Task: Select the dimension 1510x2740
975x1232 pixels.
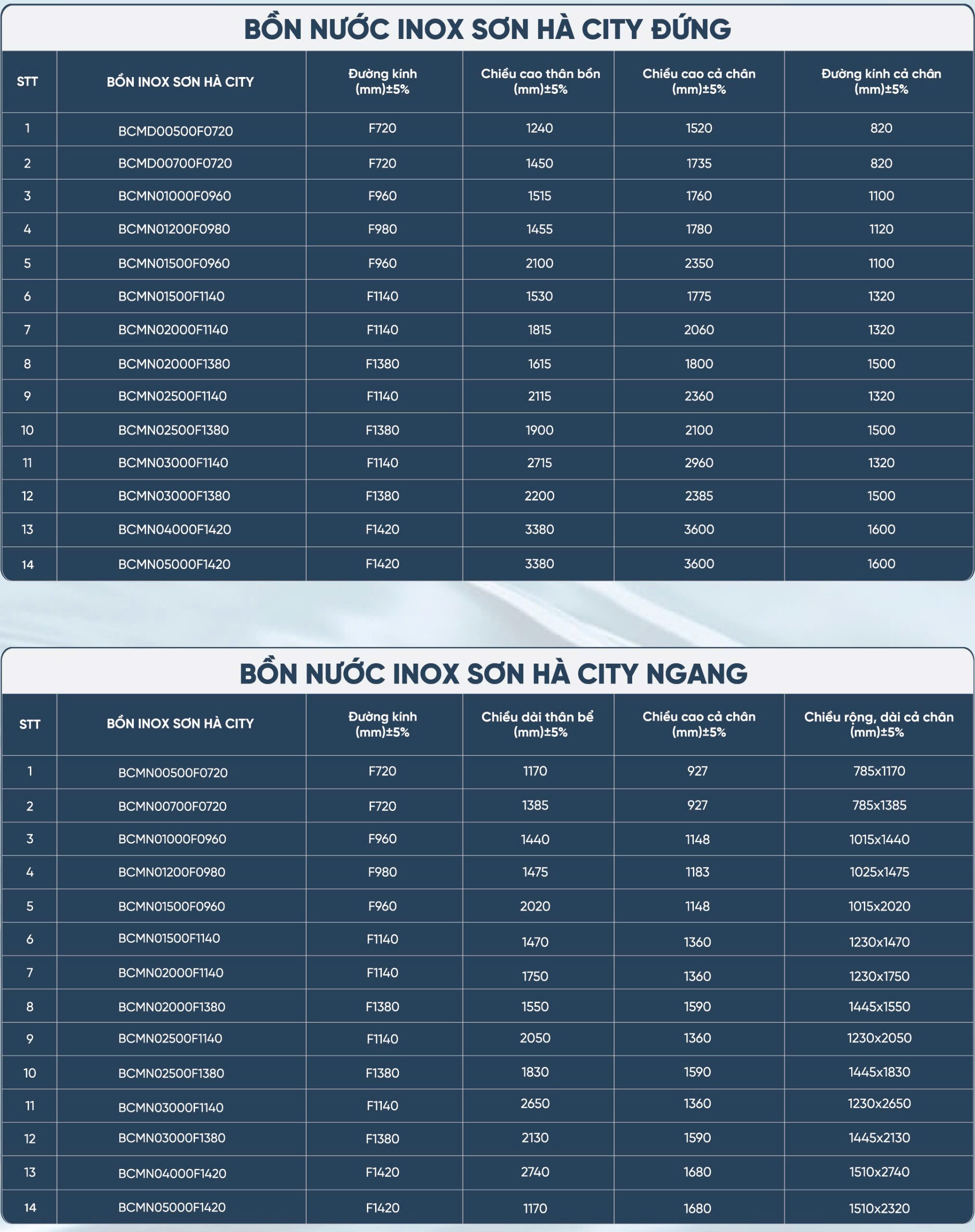Action: pyautogui.click(x=879, y=1172)
